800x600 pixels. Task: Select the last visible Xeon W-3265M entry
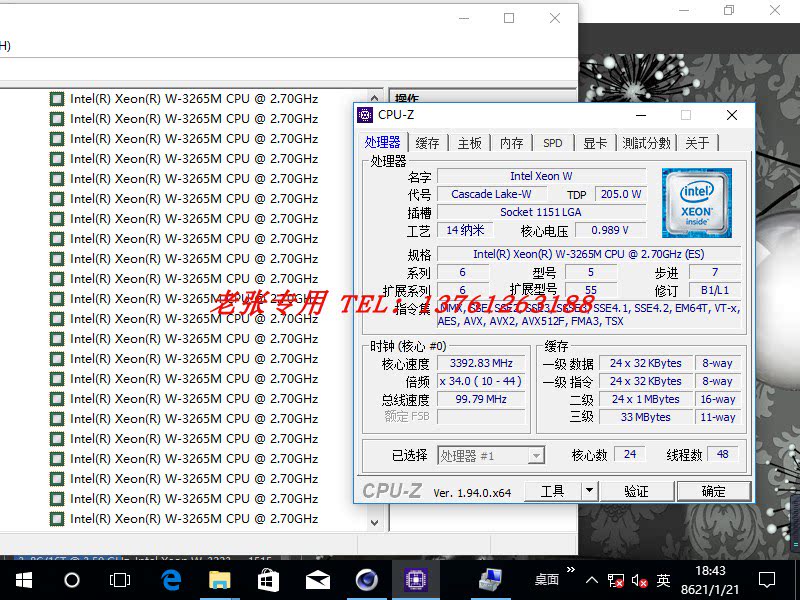click(x=194, y=519)
